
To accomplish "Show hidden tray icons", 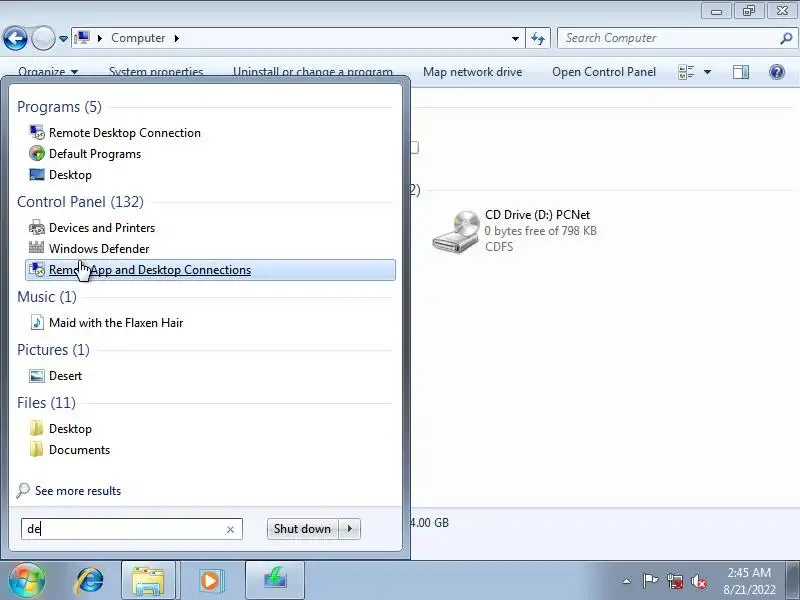I will click(627, 581).
